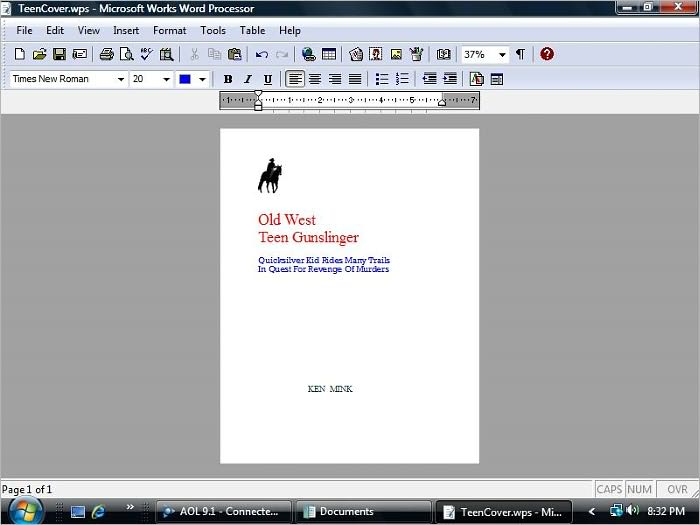This screenshot has height=525, width=700.
Task: Click the 'Quicksilver Kid Rides Many Trails' line
Action: pyautogui.click(x=324, y=260)
